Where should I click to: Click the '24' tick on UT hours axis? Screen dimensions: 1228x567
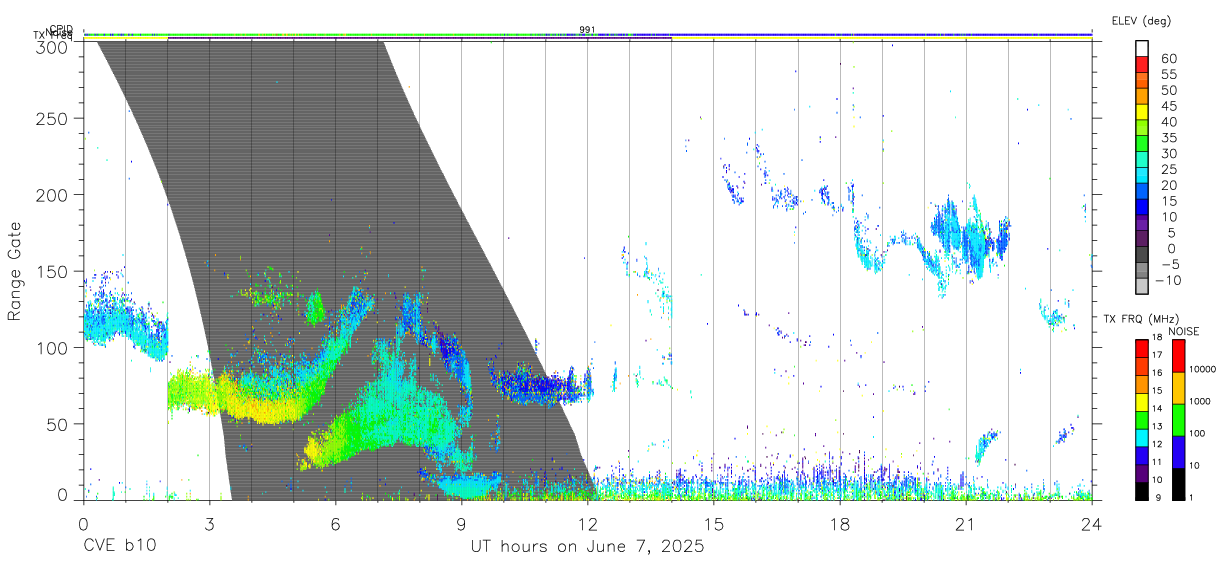(x=1091, y=524)
